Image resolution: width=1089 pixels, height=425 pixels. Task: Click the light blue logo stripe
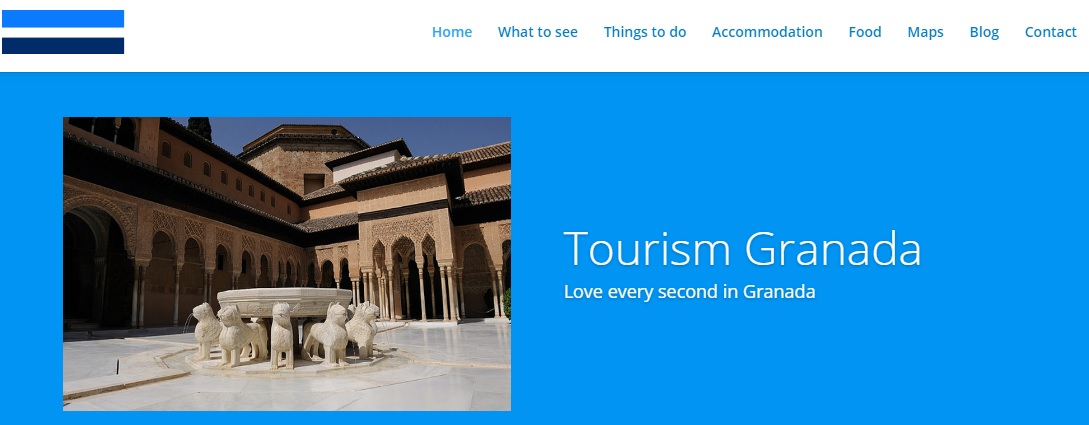coord(63,19)
